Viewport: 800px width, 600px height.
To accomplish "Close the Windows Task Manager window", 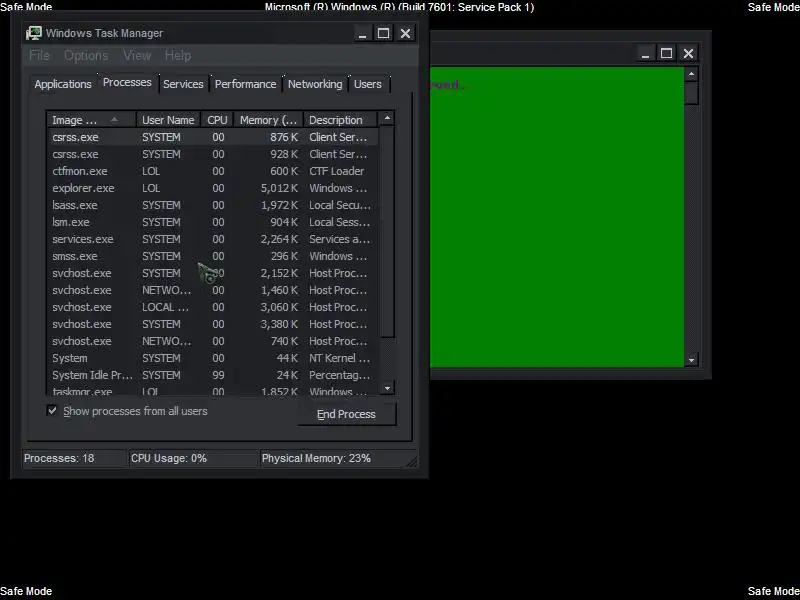I will [x=405, y=34].
